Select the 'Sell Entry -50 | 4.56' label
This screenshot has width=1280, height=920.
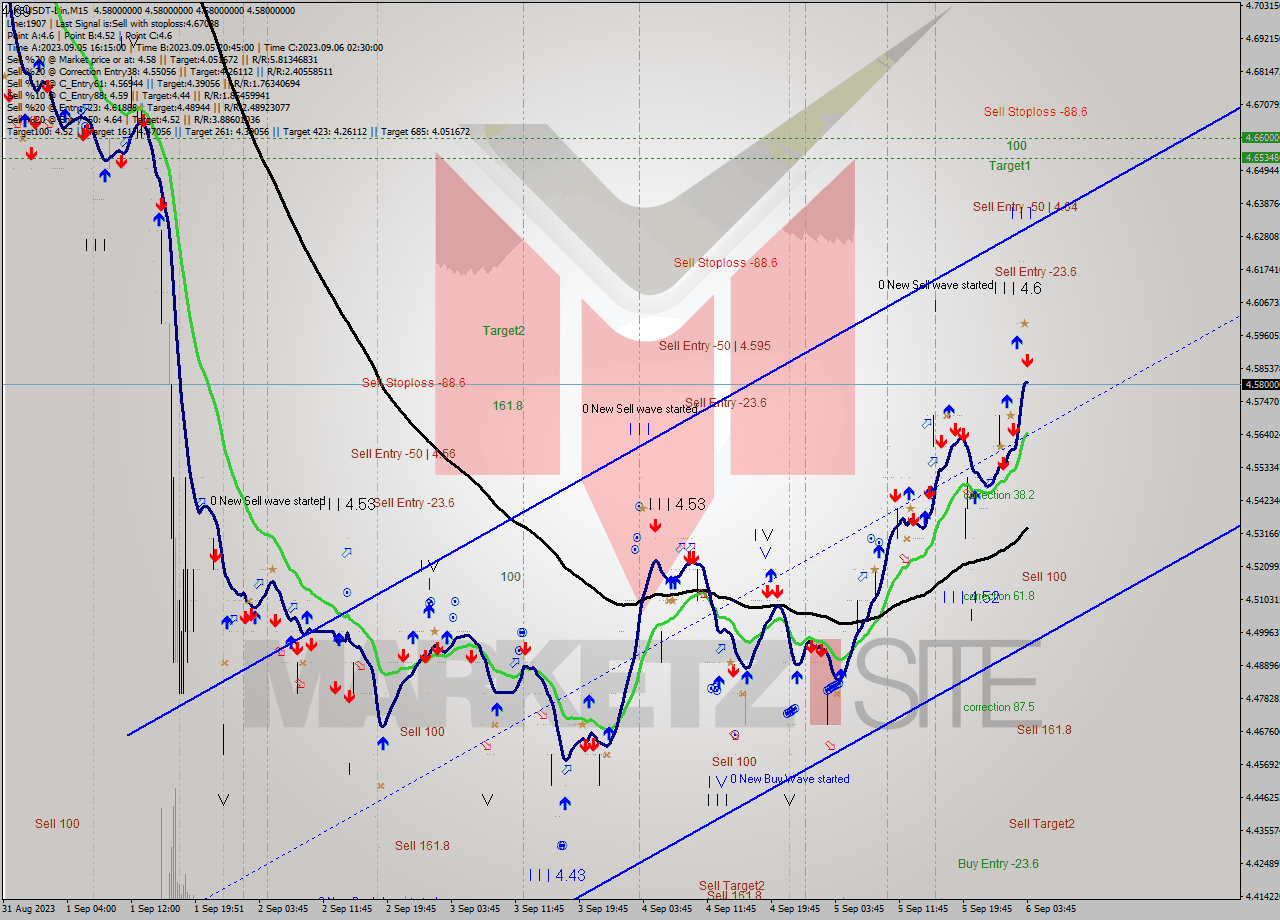403,454
